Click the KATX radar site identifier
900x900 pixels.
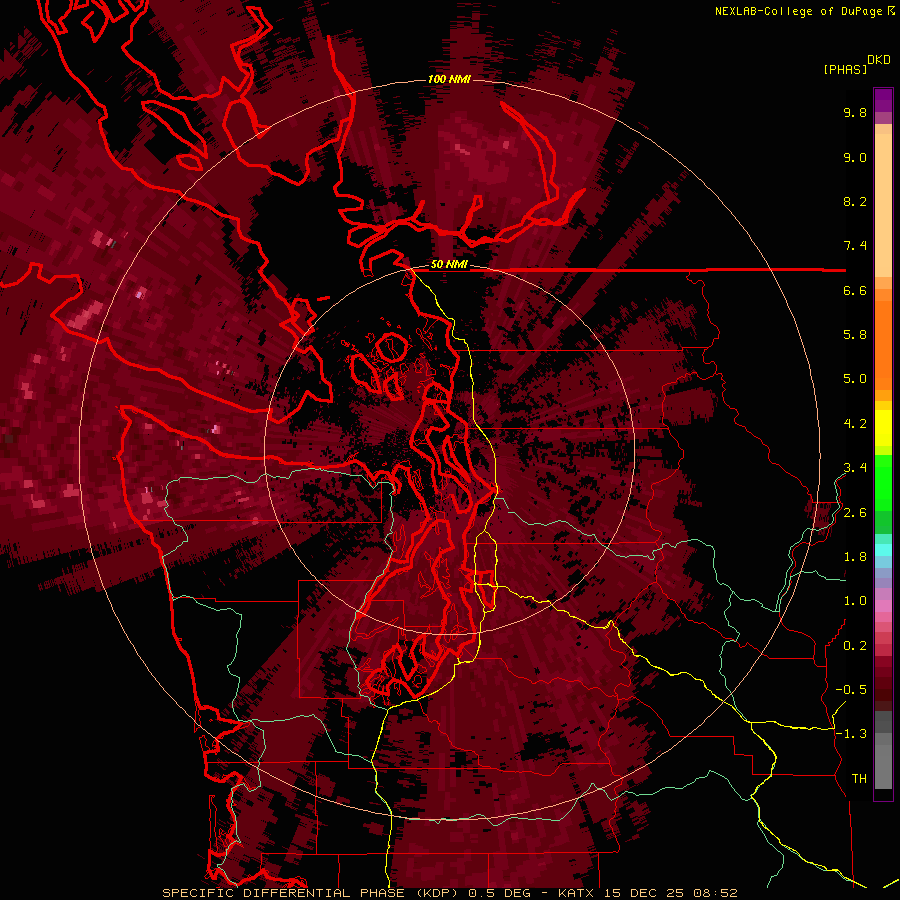click(x=577, y=893)
